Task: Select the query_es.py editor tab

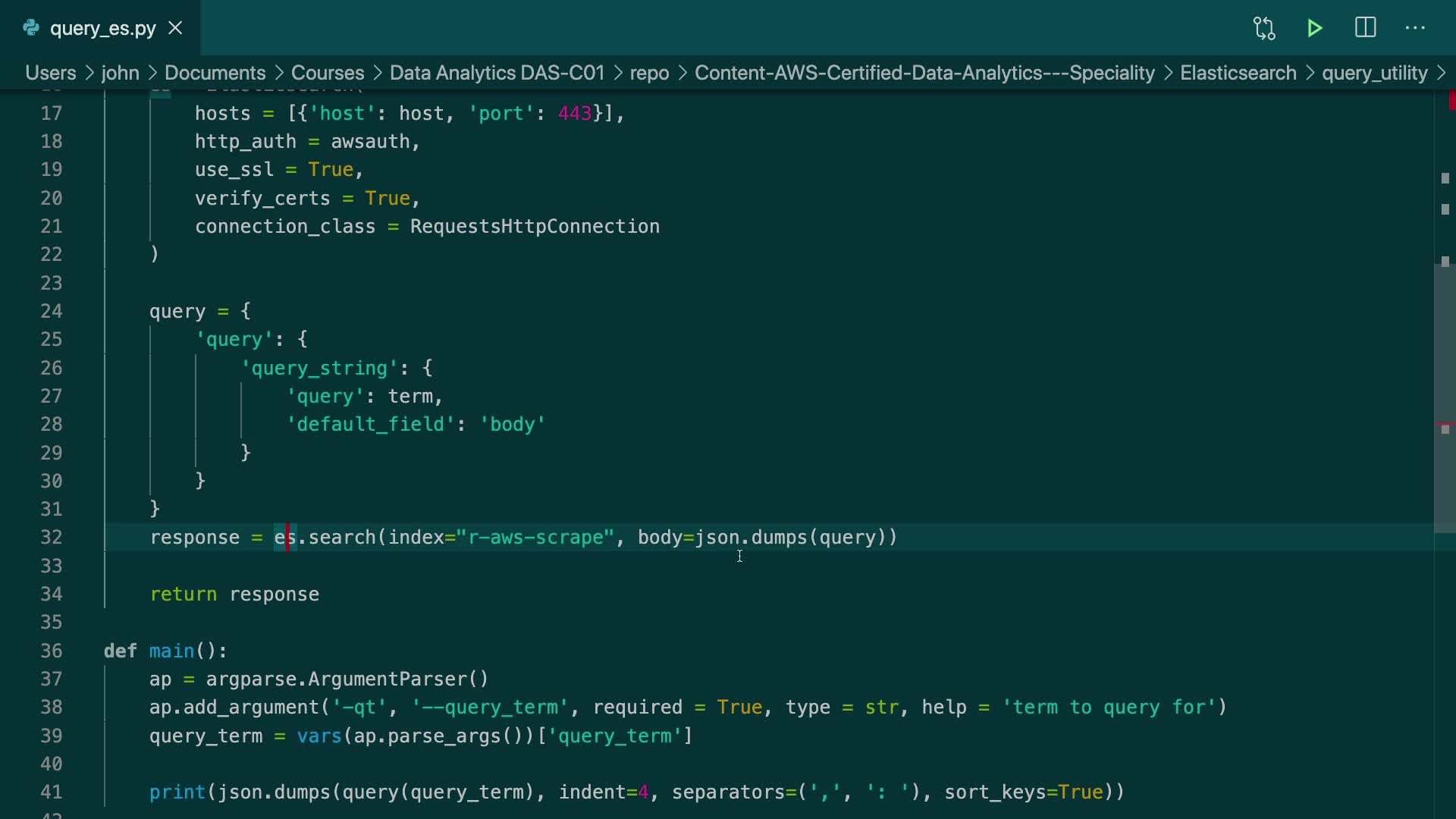Action: coord(102,28)
